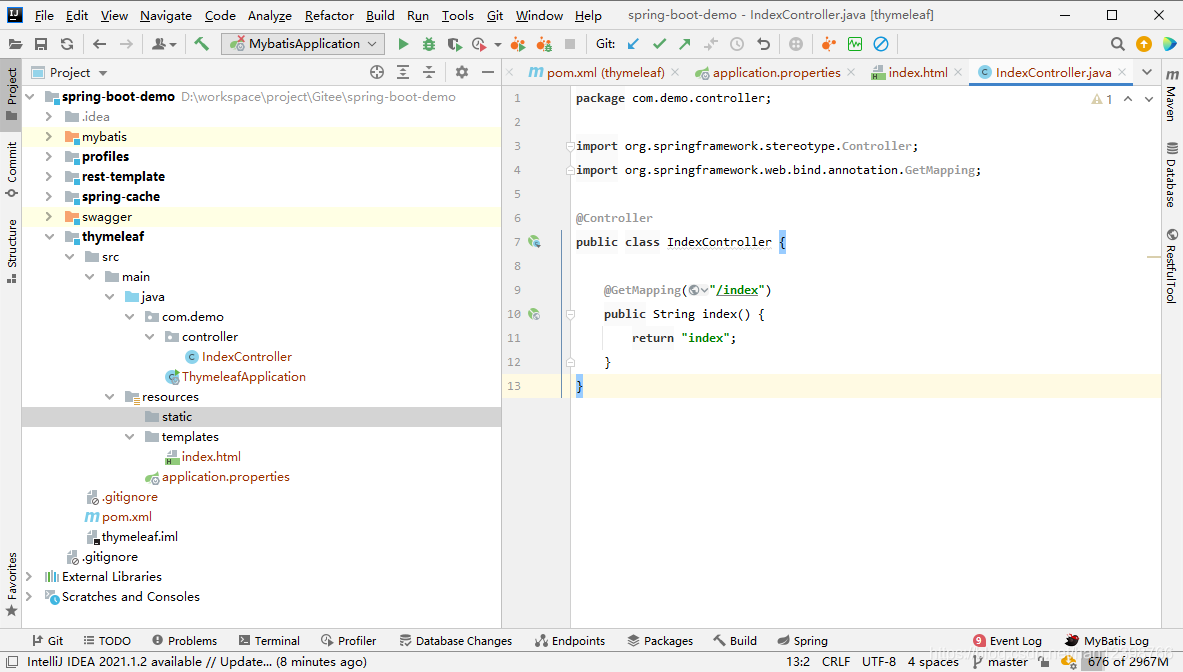Open the RestfulTool side panel
The height and width of the screenshot is (672, 1183).
point(1172,265)
